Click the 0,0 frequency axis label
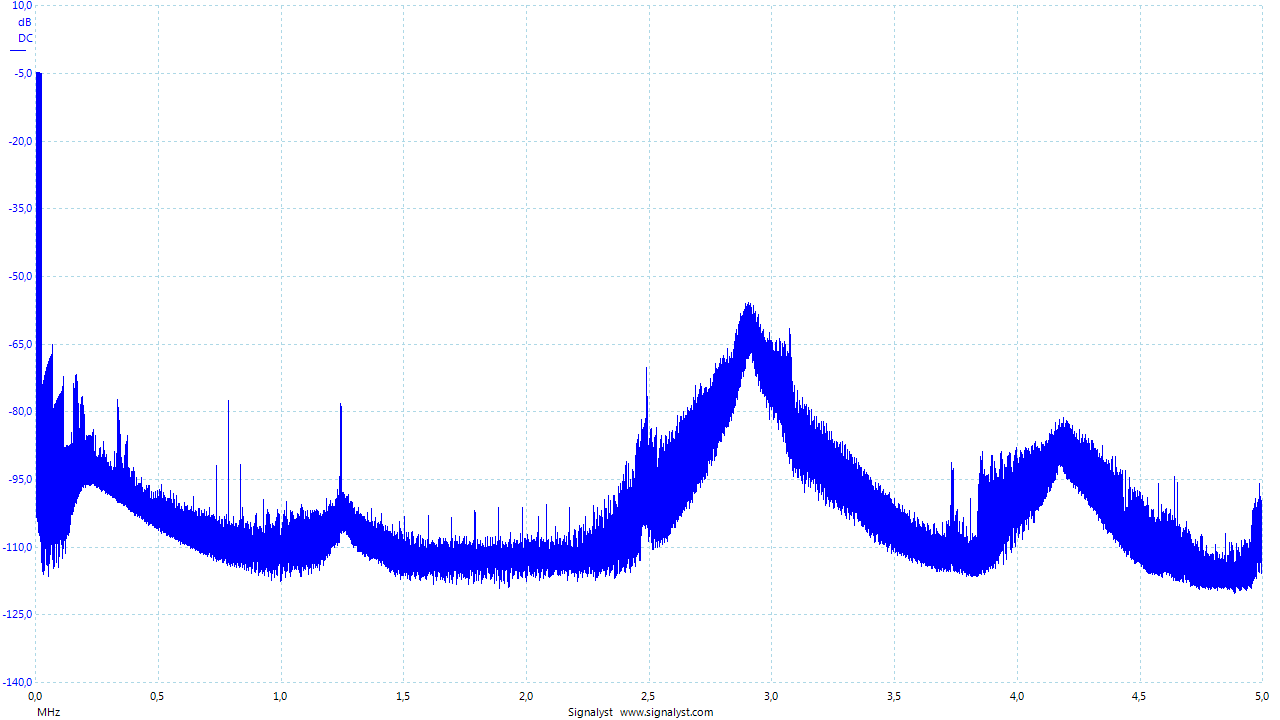This screenshot has height=720, width=1280. click(x=35, y=695)
